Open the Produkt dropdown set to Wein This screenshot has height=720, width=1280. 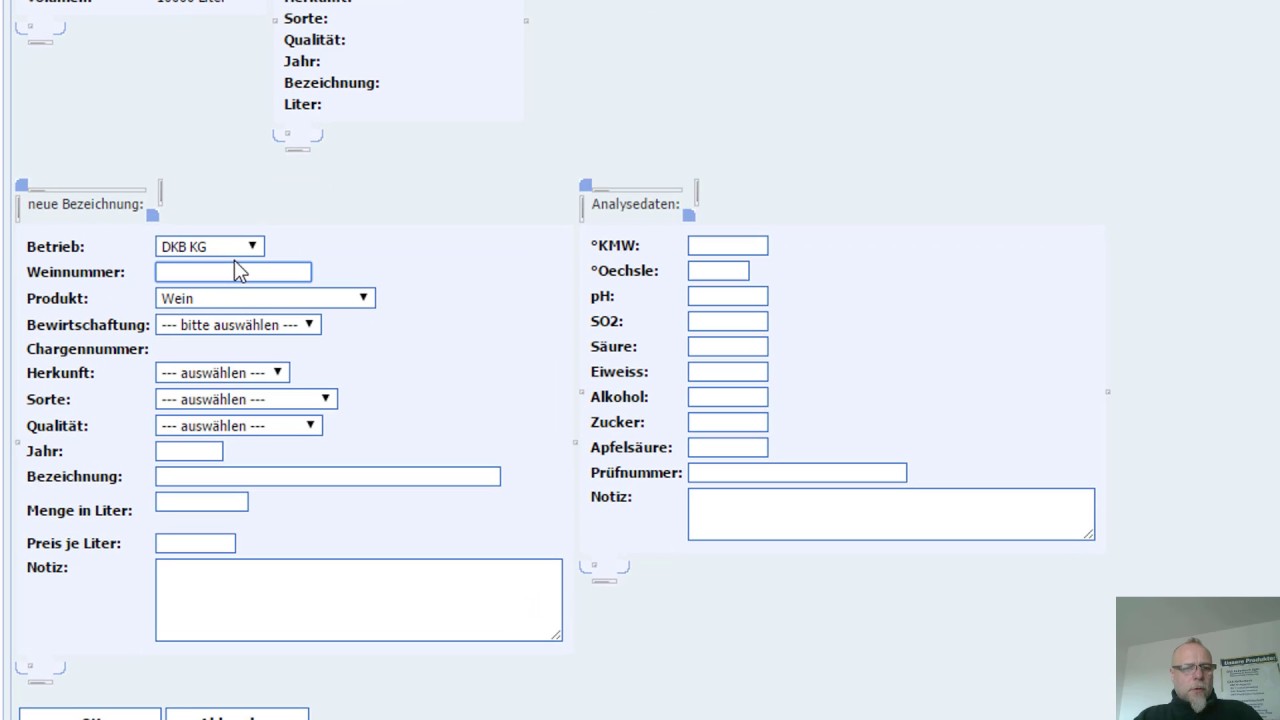click(x=265, y=298)
